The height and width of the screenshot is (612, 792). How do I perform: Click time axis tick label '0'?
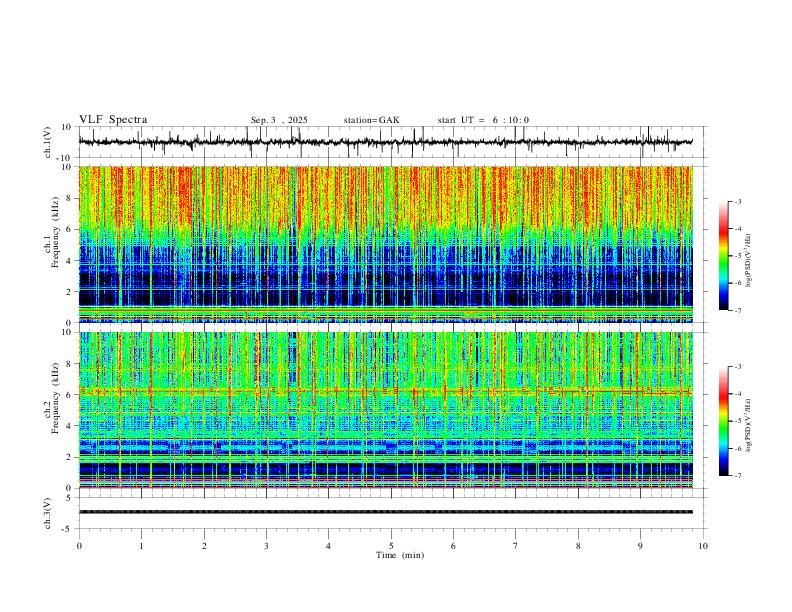point(79,546)
